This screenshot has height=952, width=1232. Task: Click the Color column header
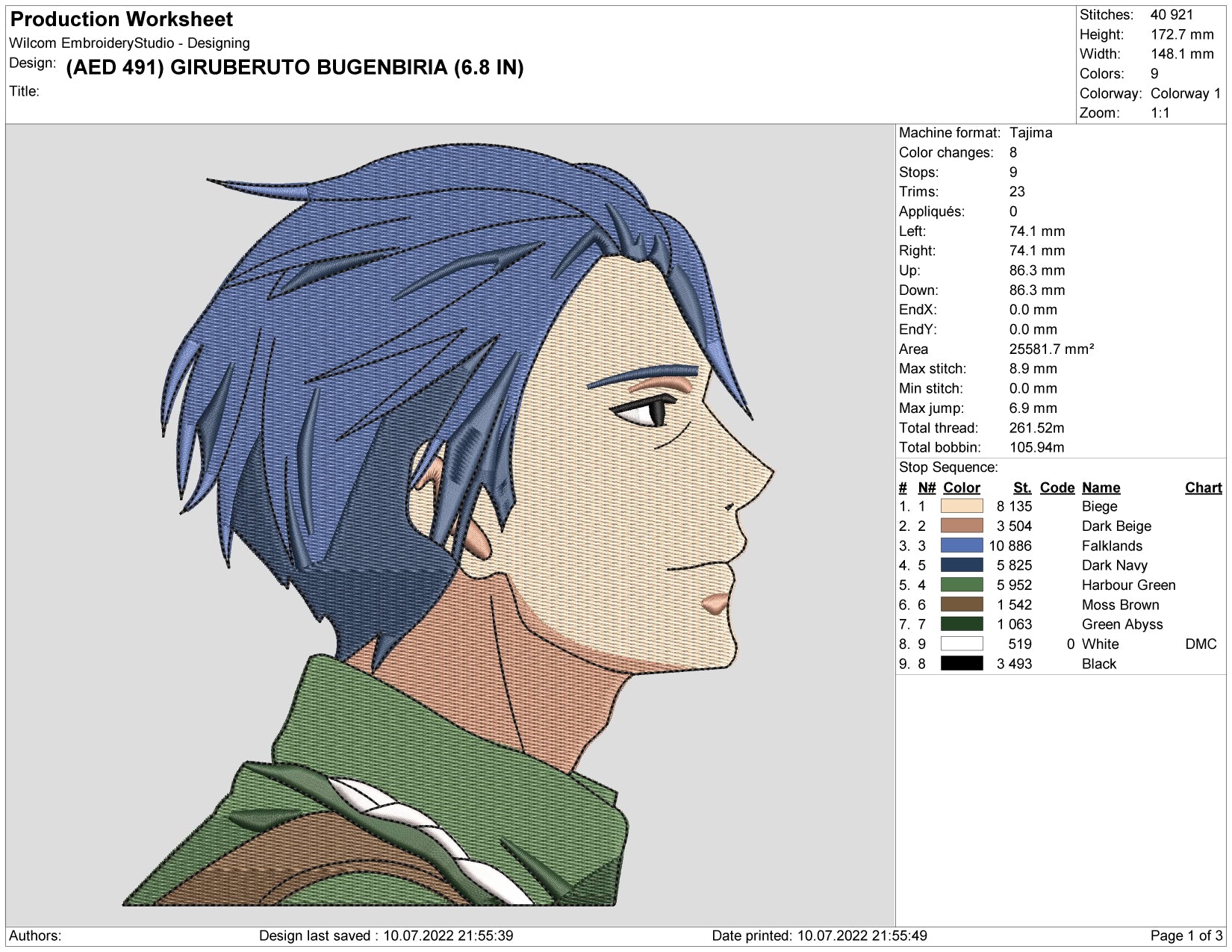[x=961, y=488]
